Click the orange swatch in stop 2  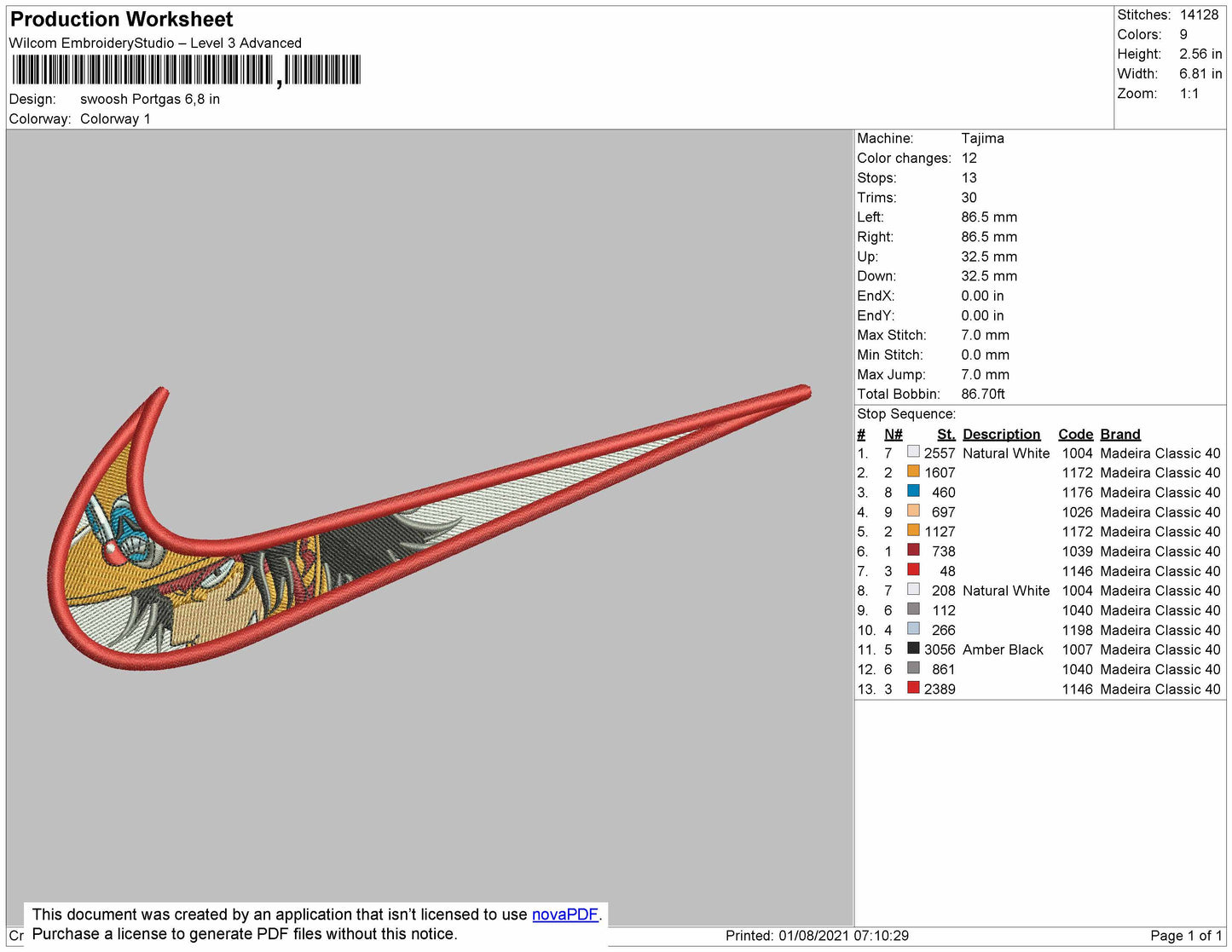click(913, 471)
